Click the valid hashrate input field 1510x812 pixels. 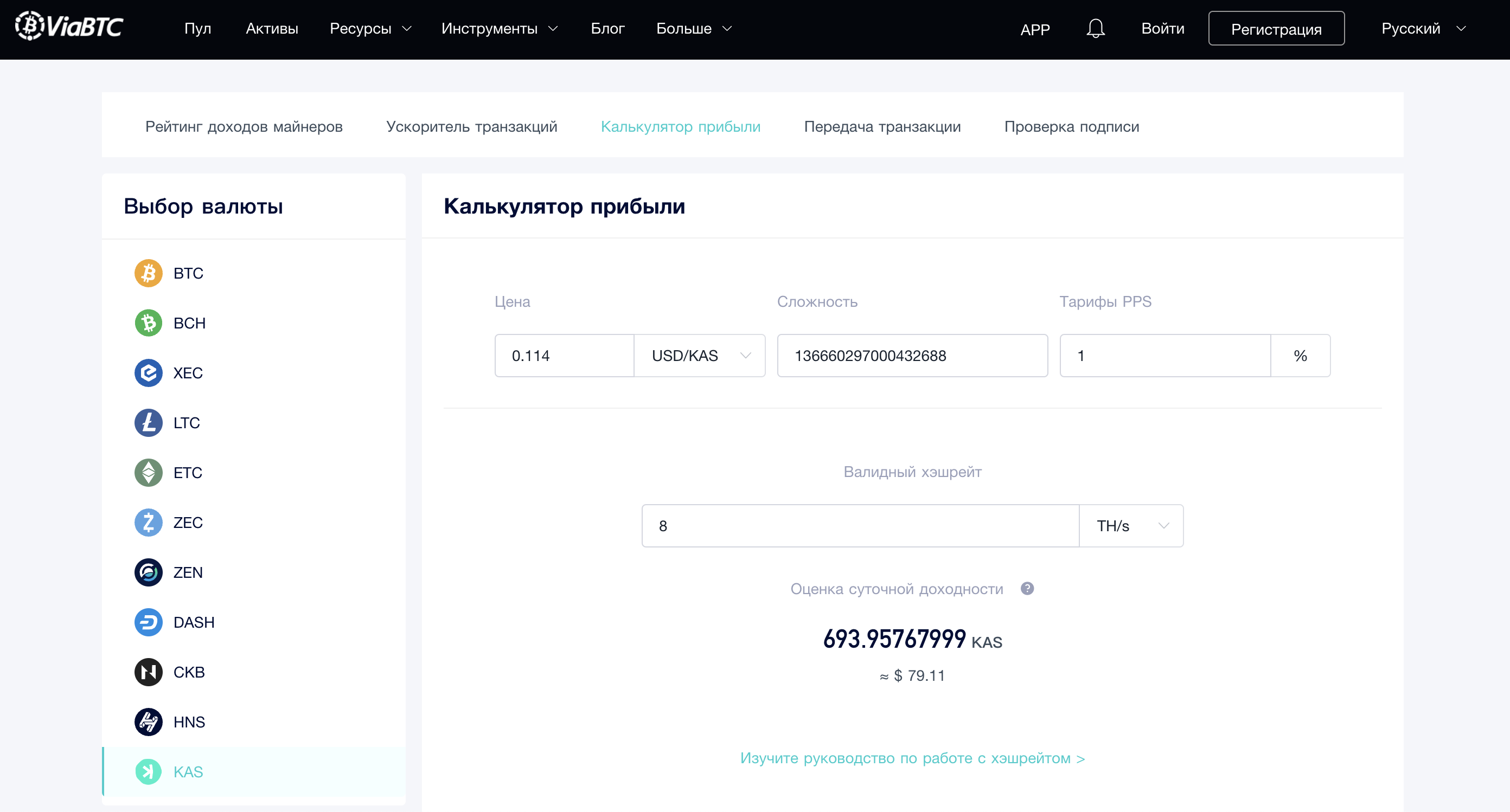point(859,525)
